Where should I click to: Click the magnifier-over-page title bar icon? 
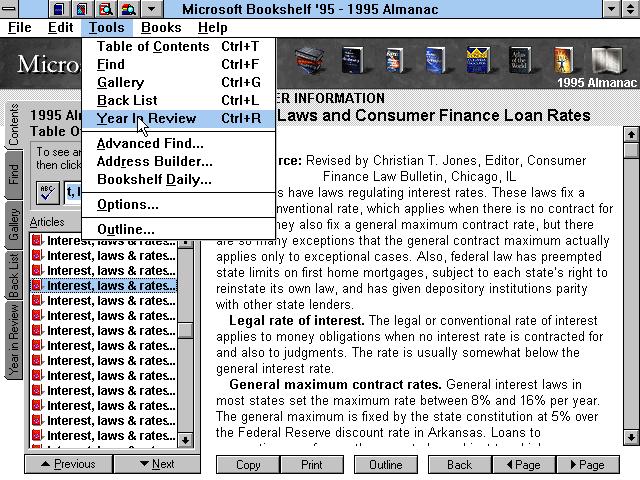coord(105,9)
